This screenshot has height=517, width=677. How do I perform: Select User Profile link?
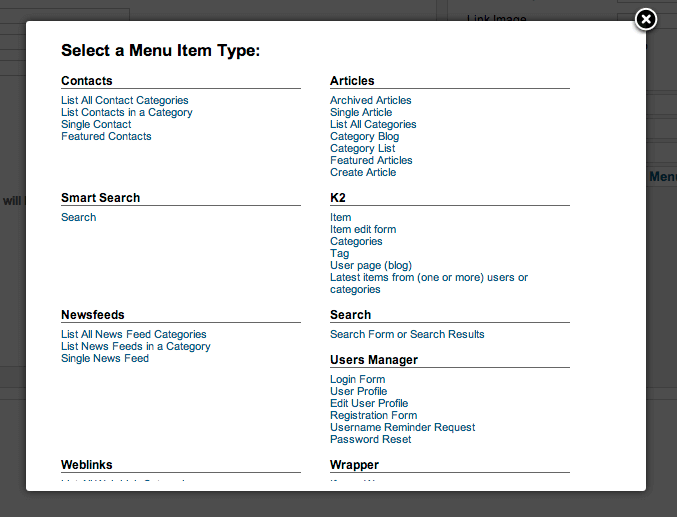tap(359, 391)
